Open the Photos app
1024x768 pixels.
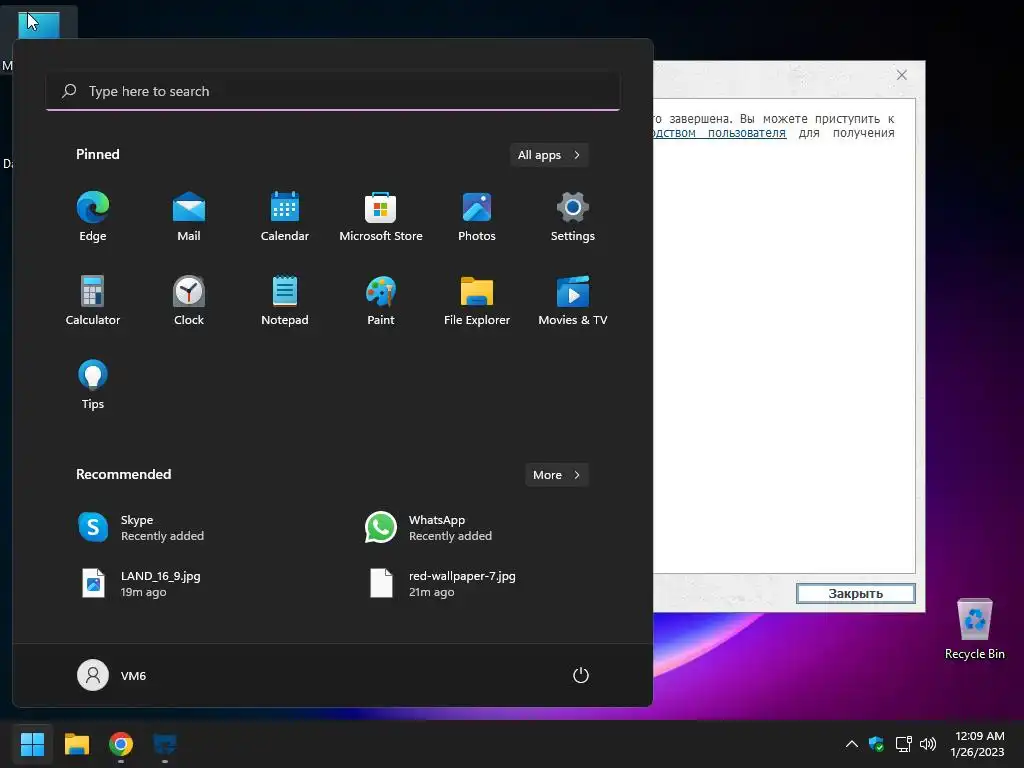click(477, 217)
